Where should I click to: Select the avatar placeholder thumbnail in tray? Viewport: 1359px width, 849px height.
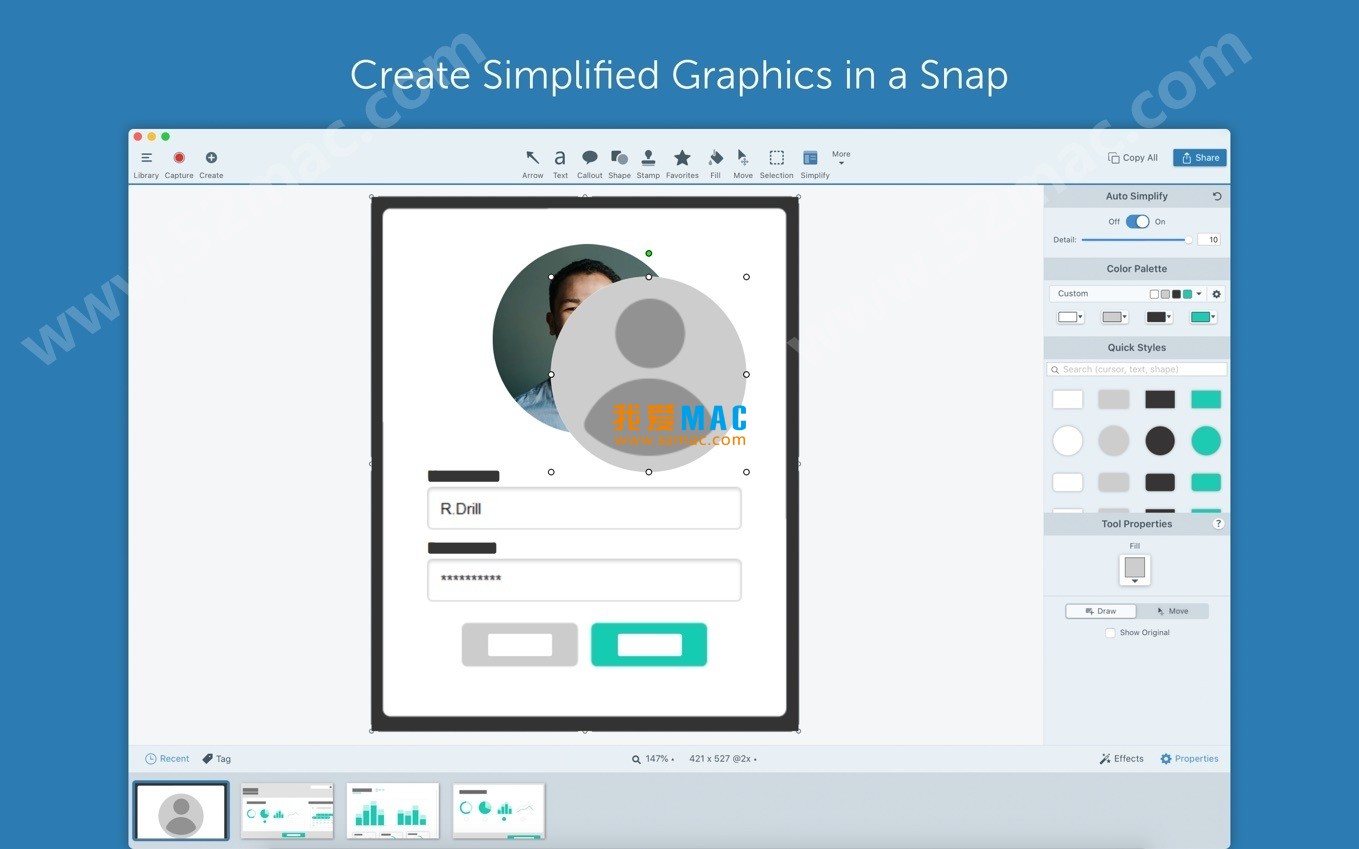point(181,811)
